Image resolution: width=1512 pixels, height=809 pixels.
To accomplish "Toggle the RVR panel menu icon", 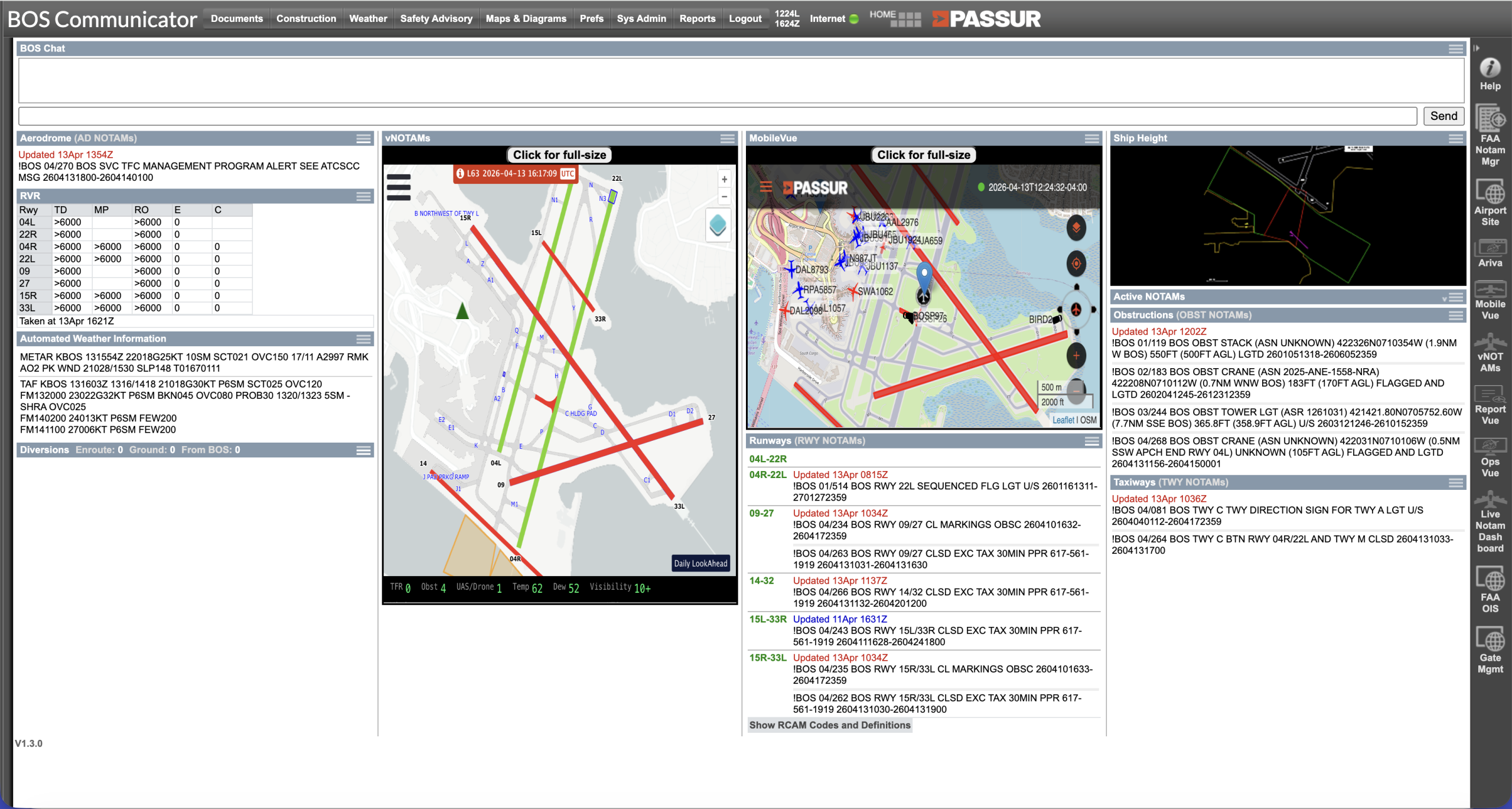I will point(364,196).
